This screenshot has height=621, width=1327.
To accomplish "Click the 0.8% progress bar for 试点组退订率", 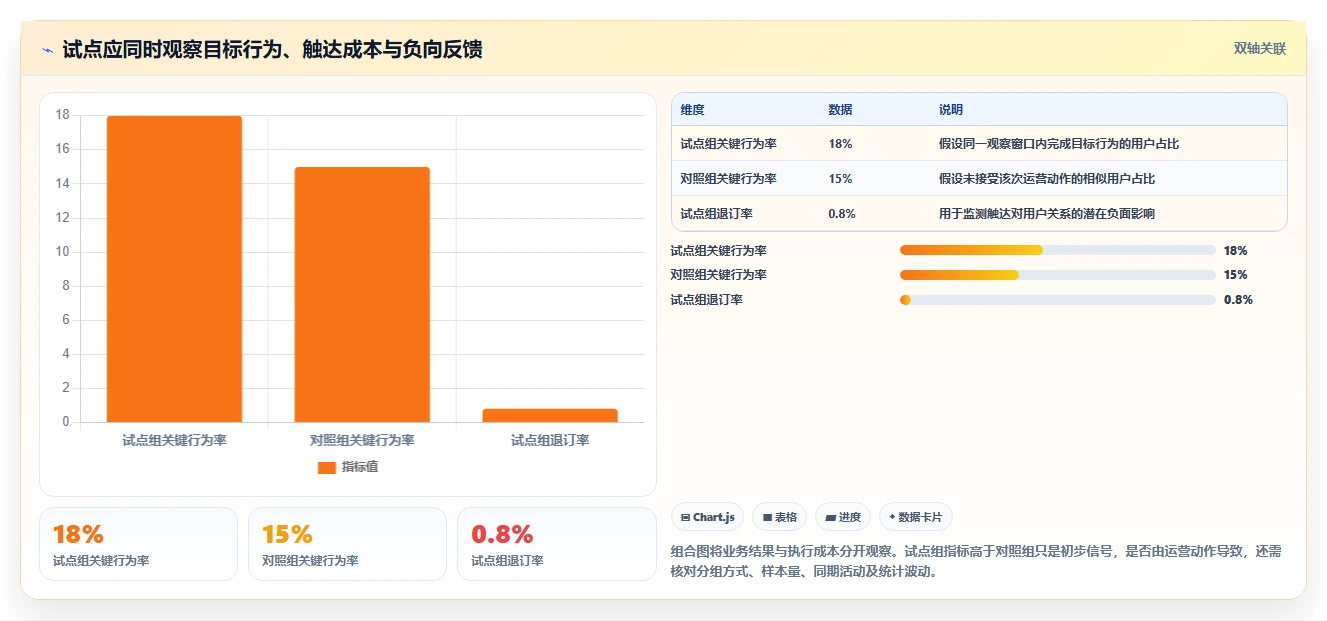I will [x=1058, y=299].
